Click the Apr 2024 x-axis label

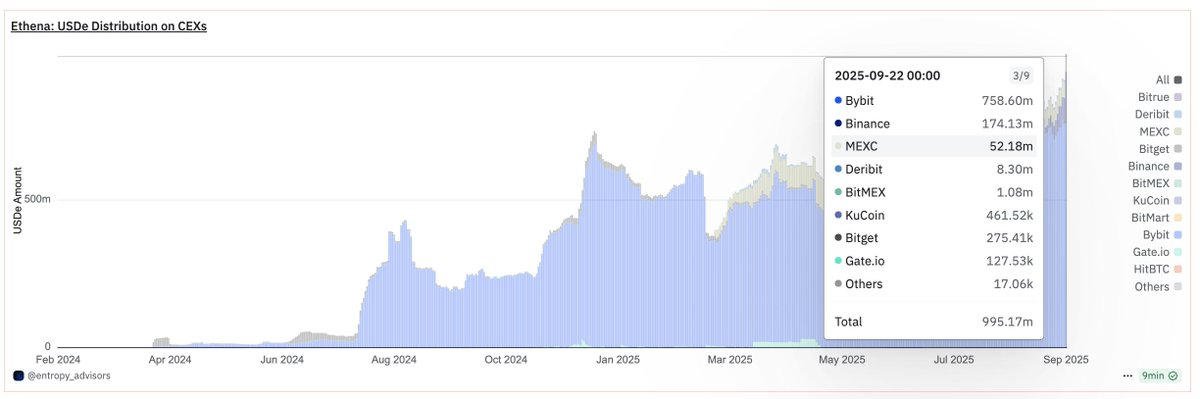(x=170, y=359)
